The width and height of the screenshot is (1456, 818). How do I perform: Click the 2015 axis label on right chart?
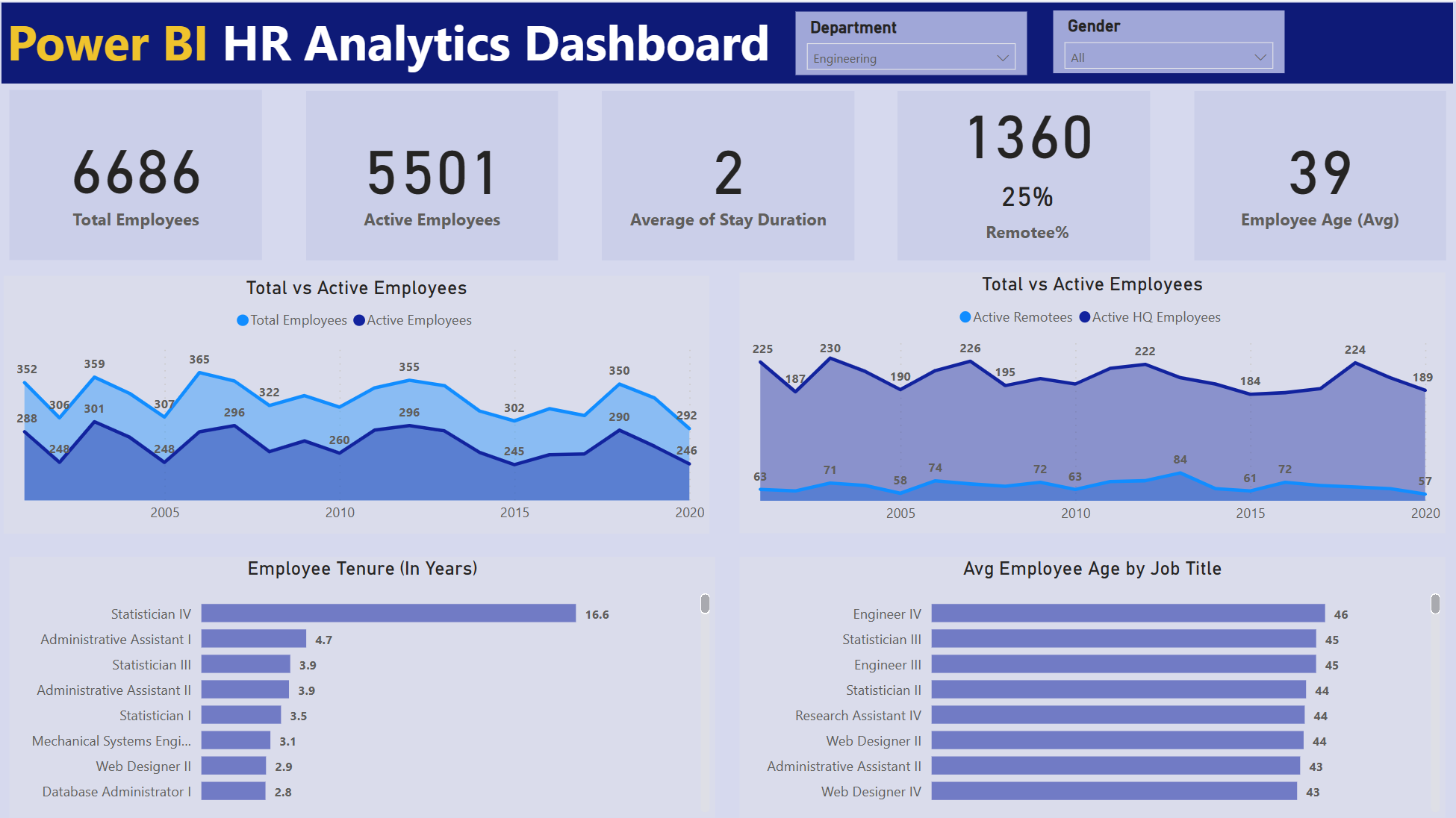[1251, 513]
